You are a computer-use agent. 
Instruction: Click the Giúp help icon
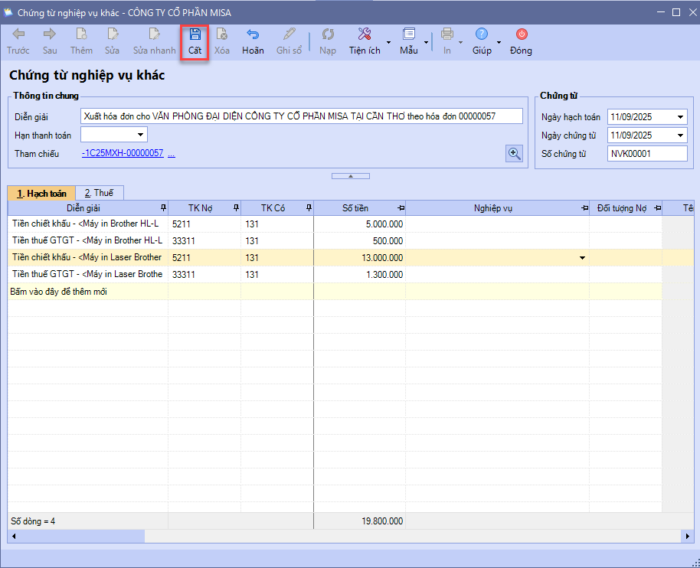(482, 35)
